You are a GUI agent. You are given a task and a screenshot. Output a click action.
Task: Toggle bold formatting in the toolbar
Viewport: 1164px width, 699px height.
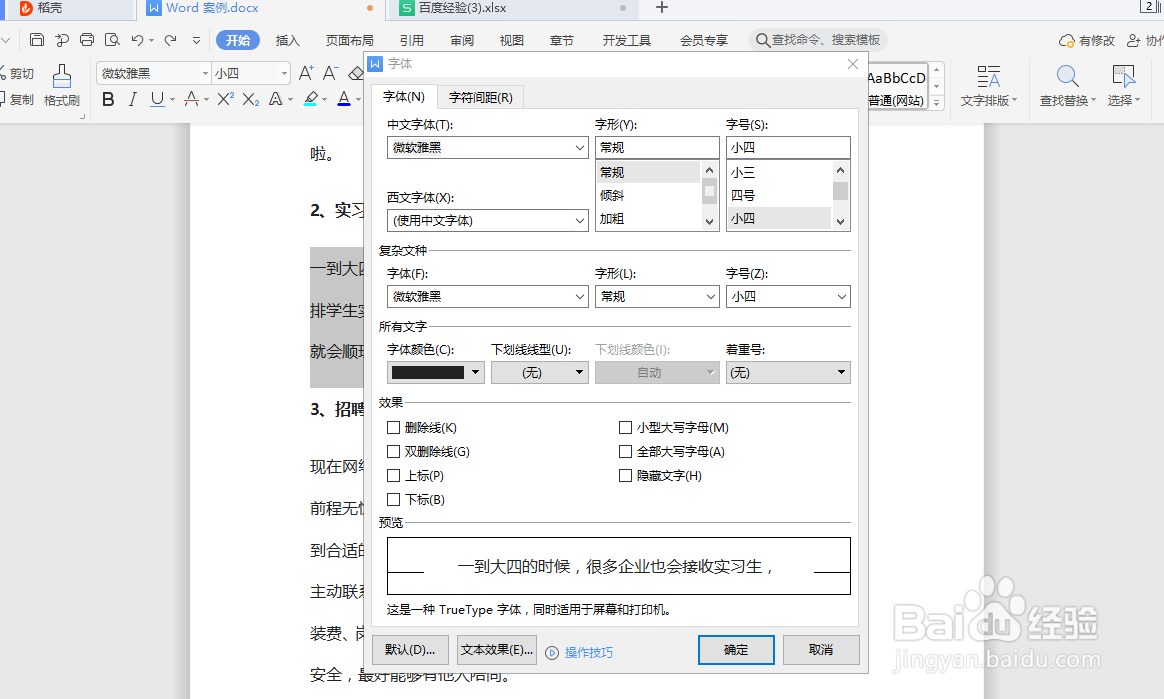coord(108,98)
